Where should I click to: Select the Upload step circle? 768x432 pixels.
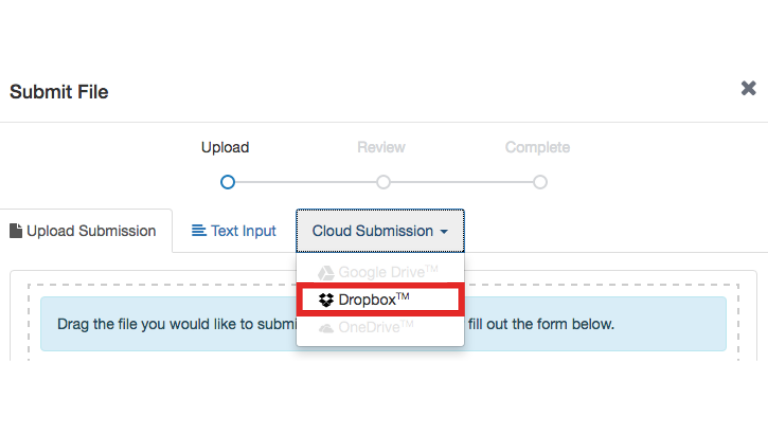click(x=227, y=182)
